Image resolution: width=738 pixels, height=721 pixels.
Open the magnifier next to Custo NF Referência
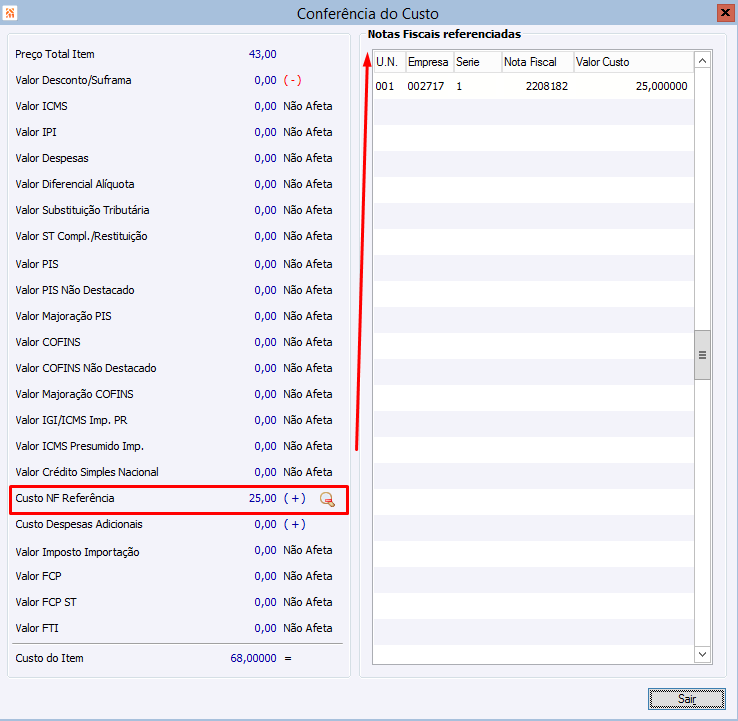pyautogui.click(x=327, y=499)
